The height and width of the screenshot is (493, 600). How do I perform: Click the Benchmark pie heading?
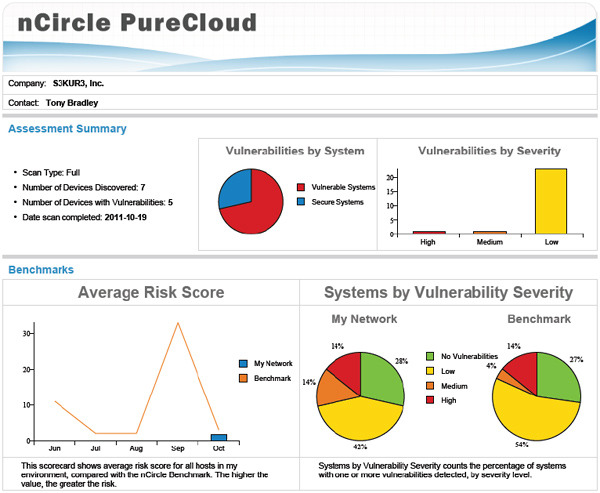pos(539,319)
